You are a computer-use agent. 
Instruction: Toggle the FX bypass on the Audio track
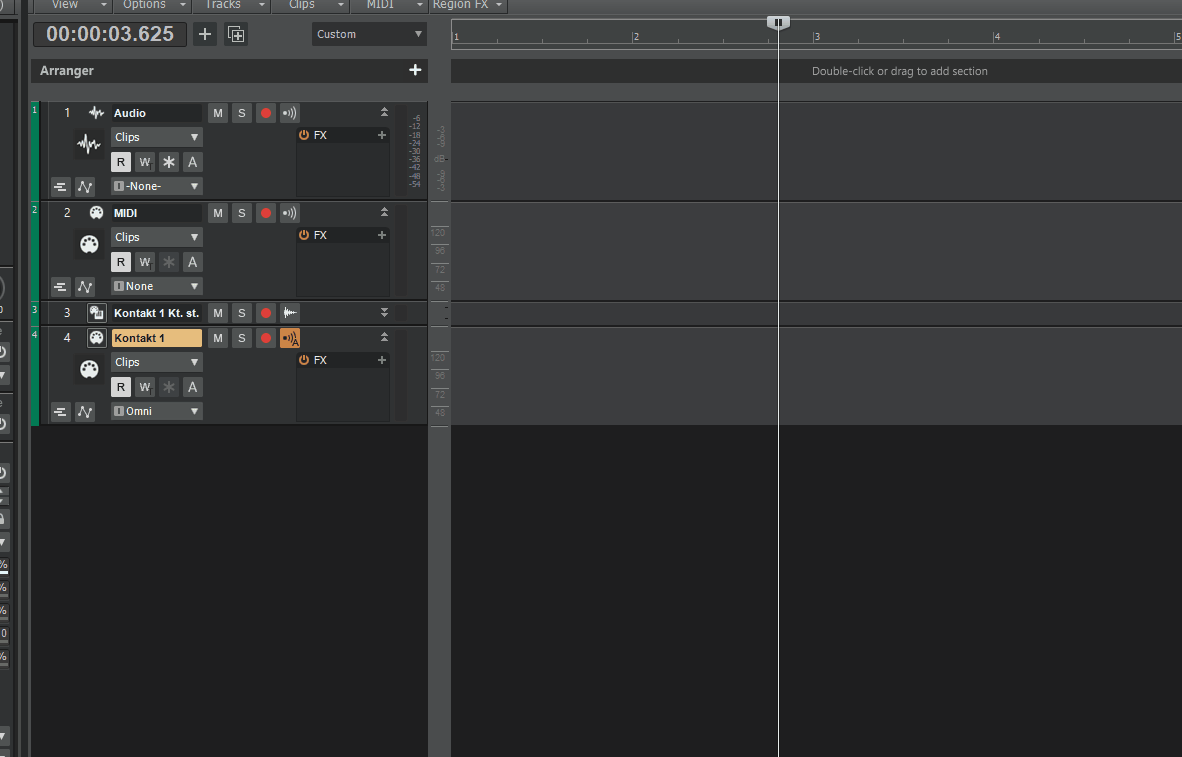tap(303, 134)
